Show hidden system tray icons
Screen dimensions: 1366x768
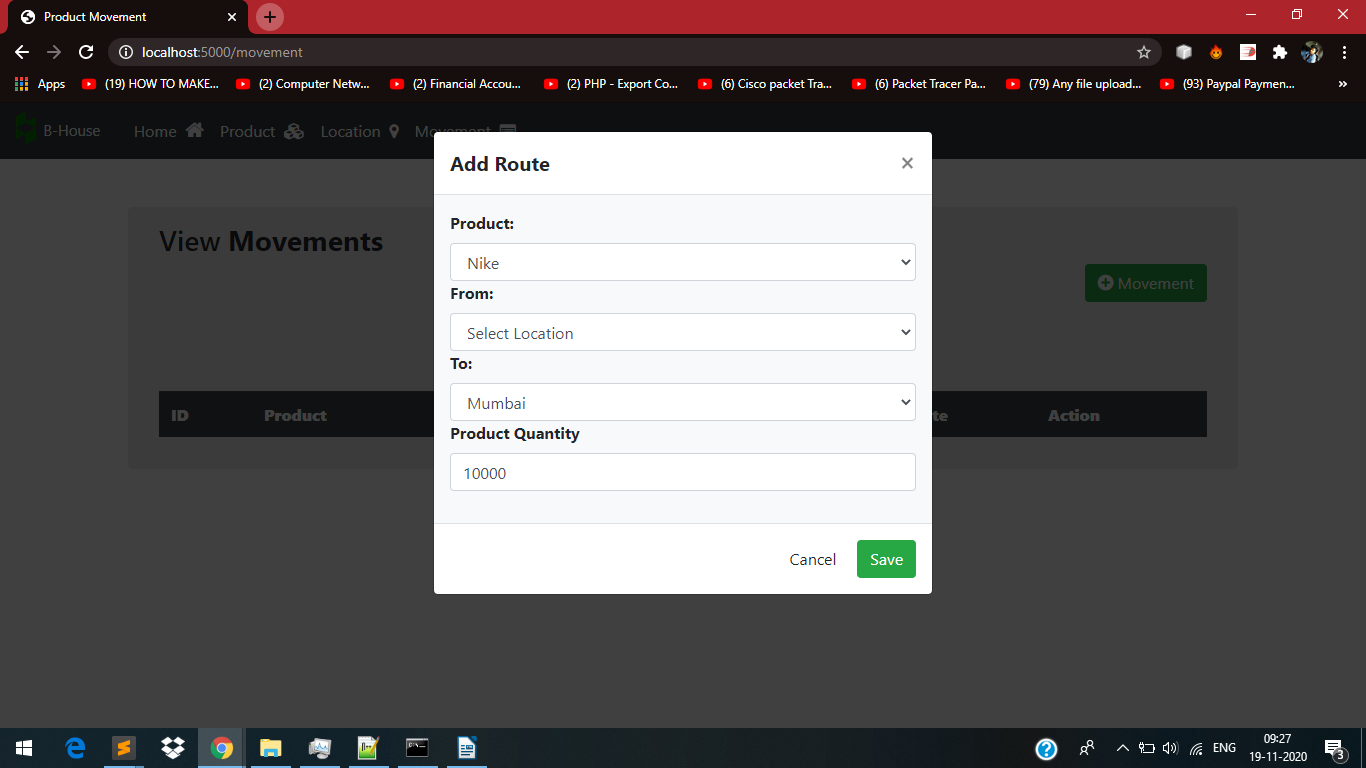1122,748
